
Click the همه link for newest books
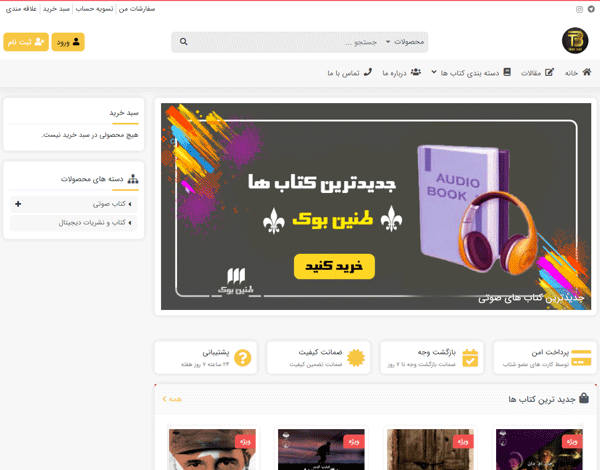point(172,399)
